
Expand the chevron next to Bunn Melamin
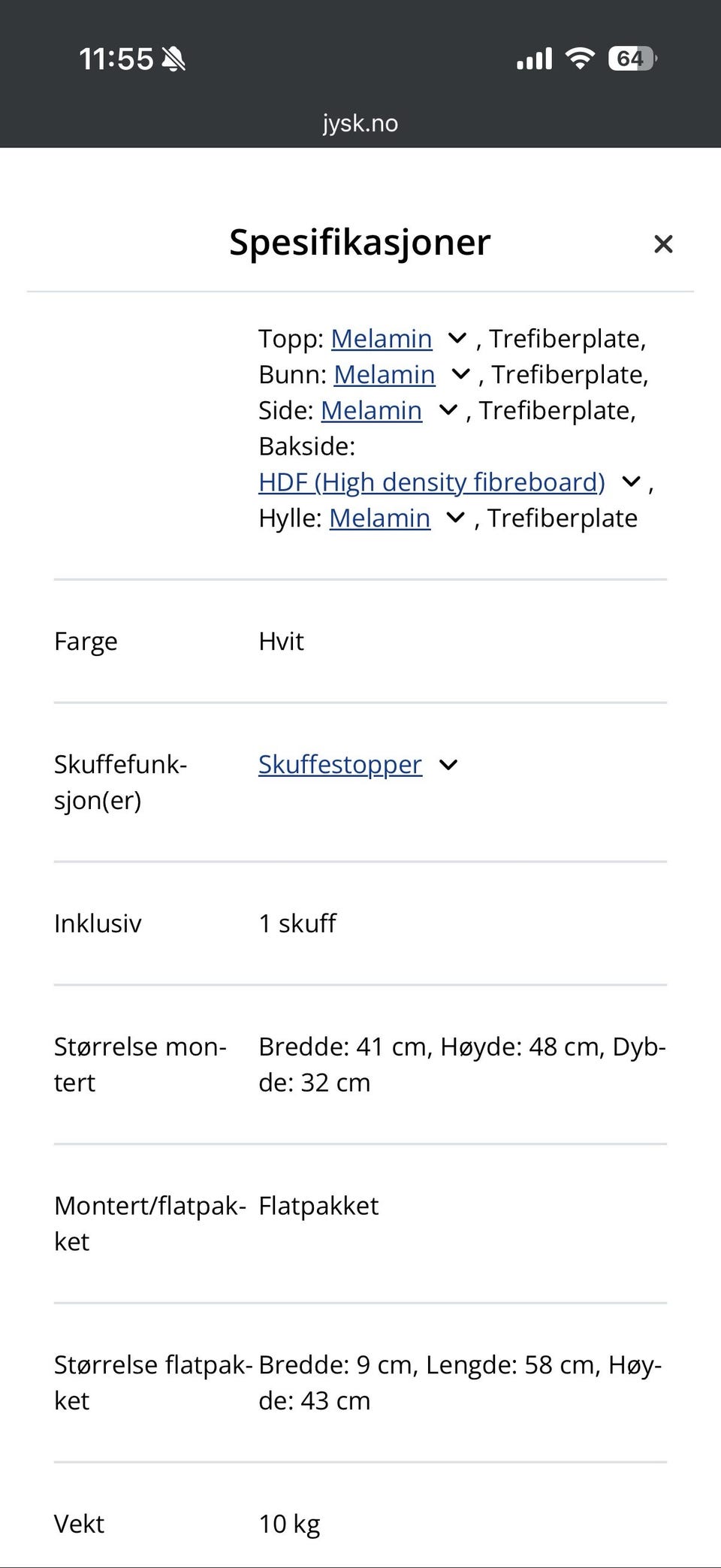[x=460, y=374]
